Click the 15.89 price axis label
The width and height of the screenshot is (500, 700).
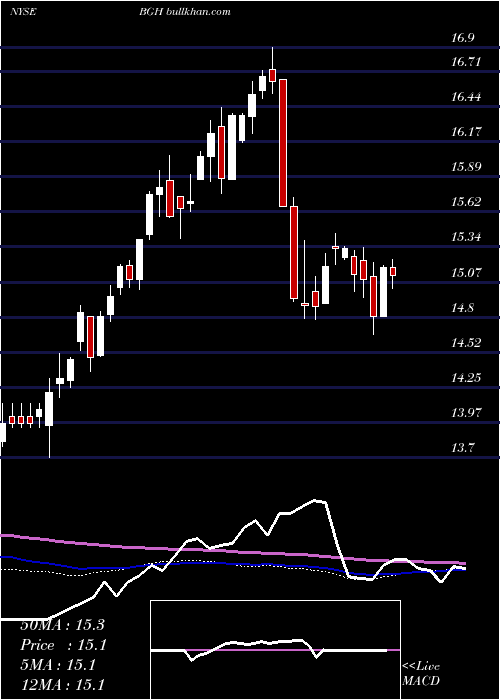click(466, 167)
